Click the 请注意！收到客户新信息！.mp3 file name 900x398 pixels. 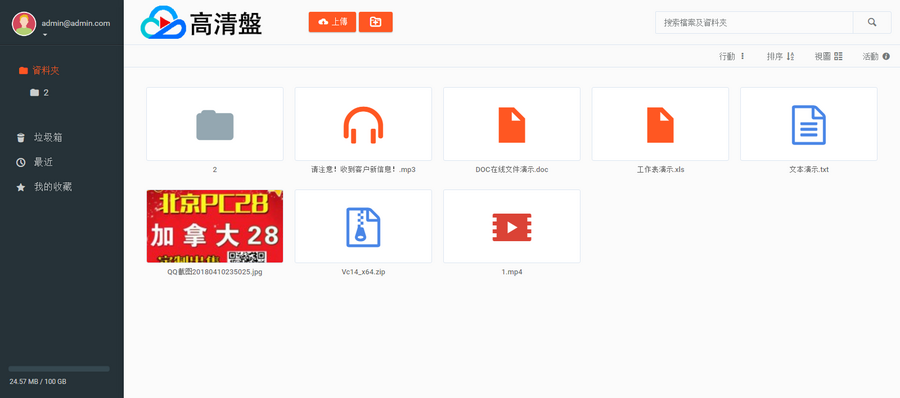363,170
